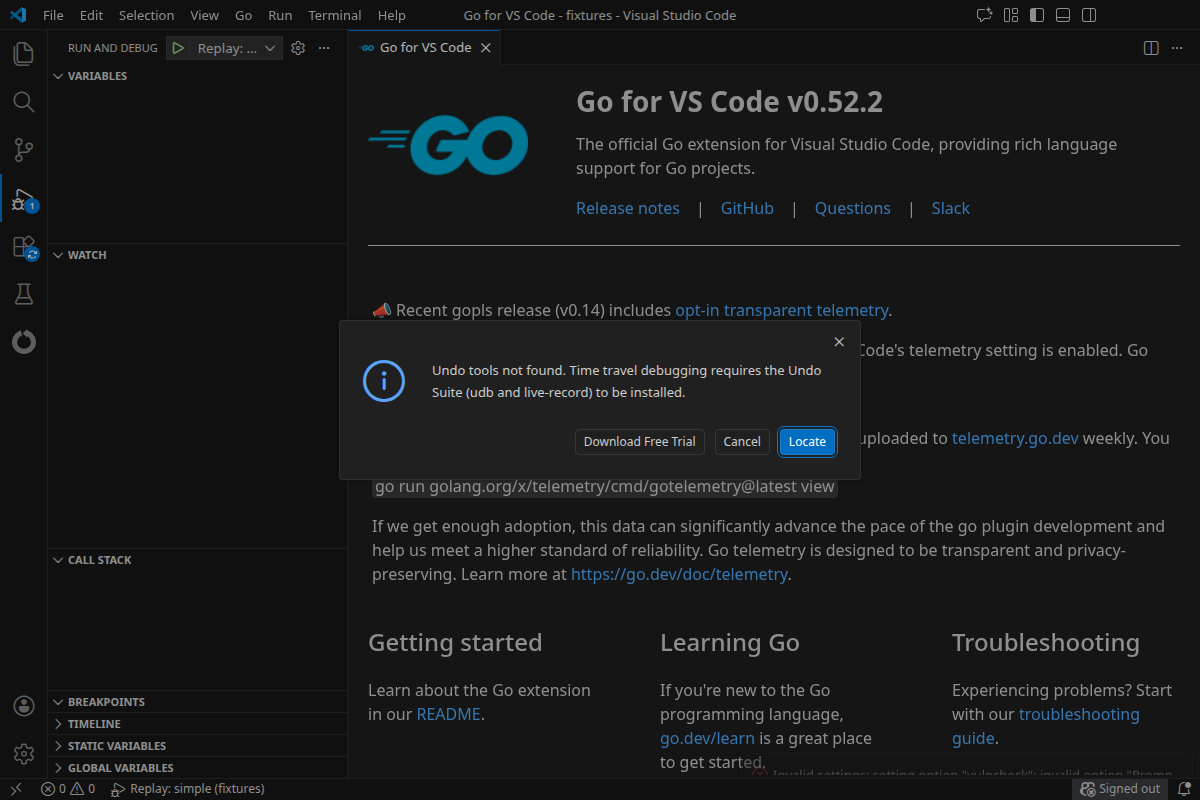The image size is (1200, 800).
Task: Open the Run menu
Action: coord(280,15)
